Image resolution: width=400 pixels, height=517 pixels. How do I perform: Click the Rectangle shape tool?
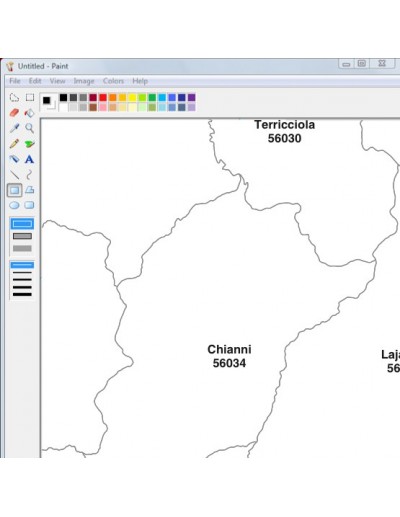[x=14, y=190]
